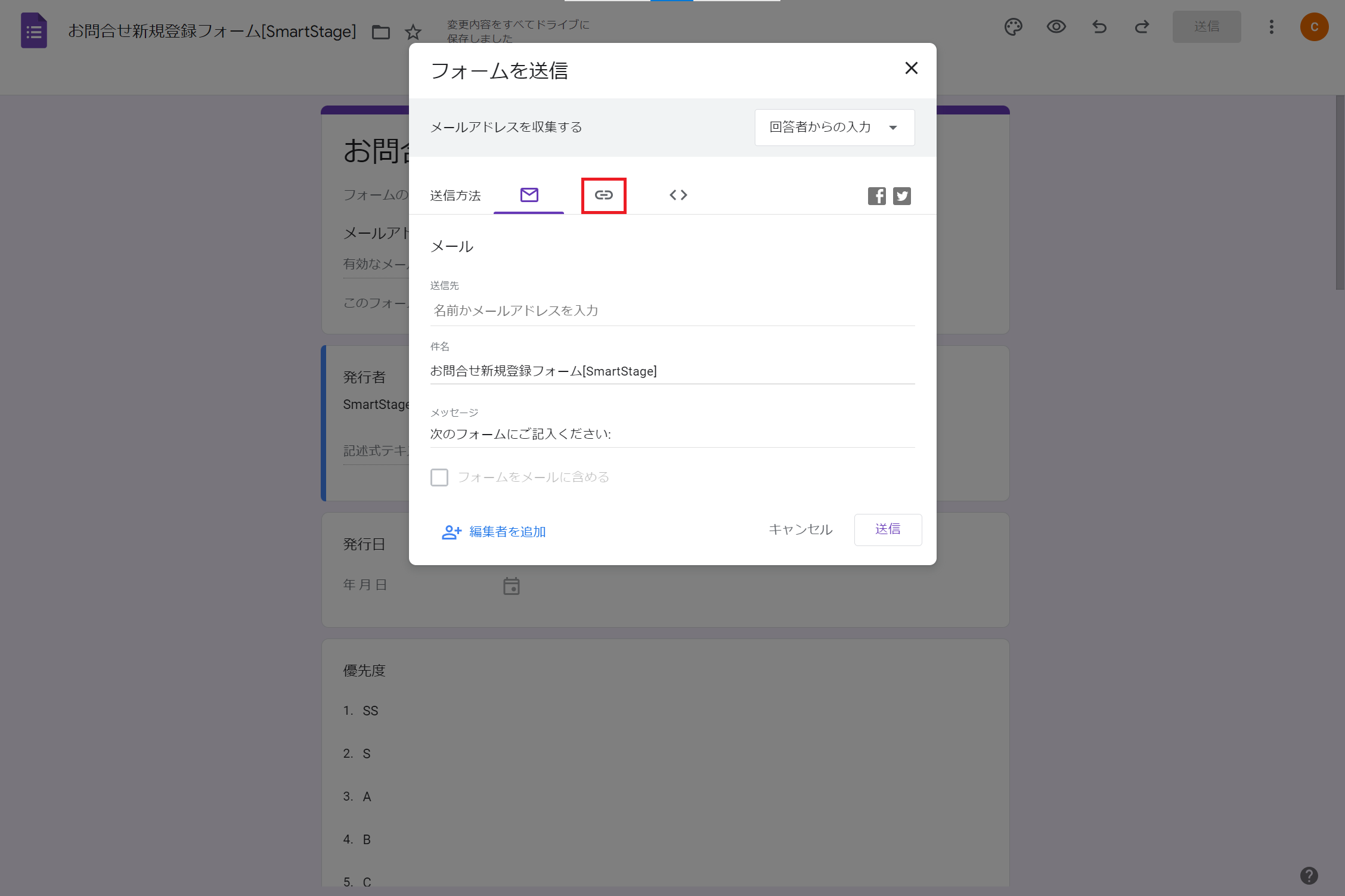1345x896 pixels.
Task: Click the form title お問合せ新規登録フォーム[SmartStage]
Action: point(212,31)
